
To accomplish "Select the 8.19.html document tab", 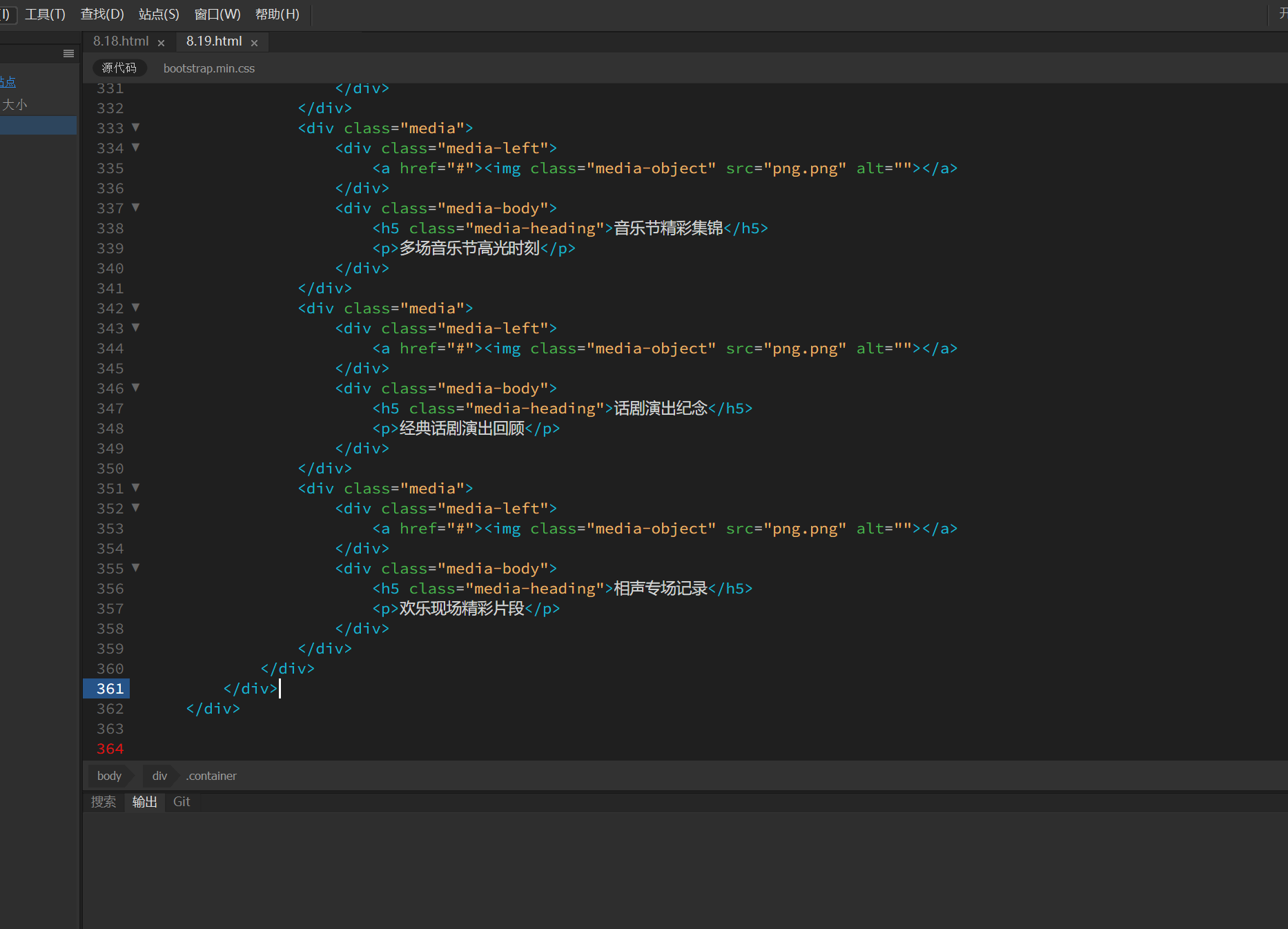I will click(x=214, y=41).
